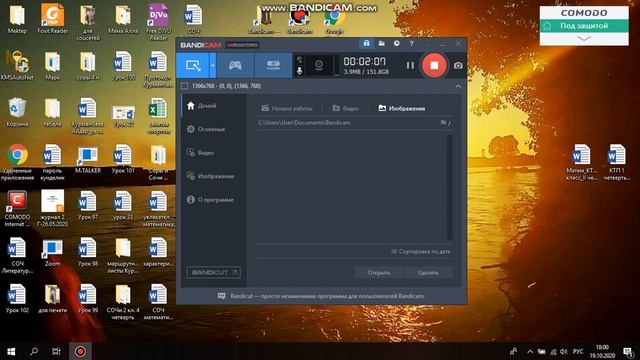Click the Открыть button

pyautogui.click(x=379, y=273)
